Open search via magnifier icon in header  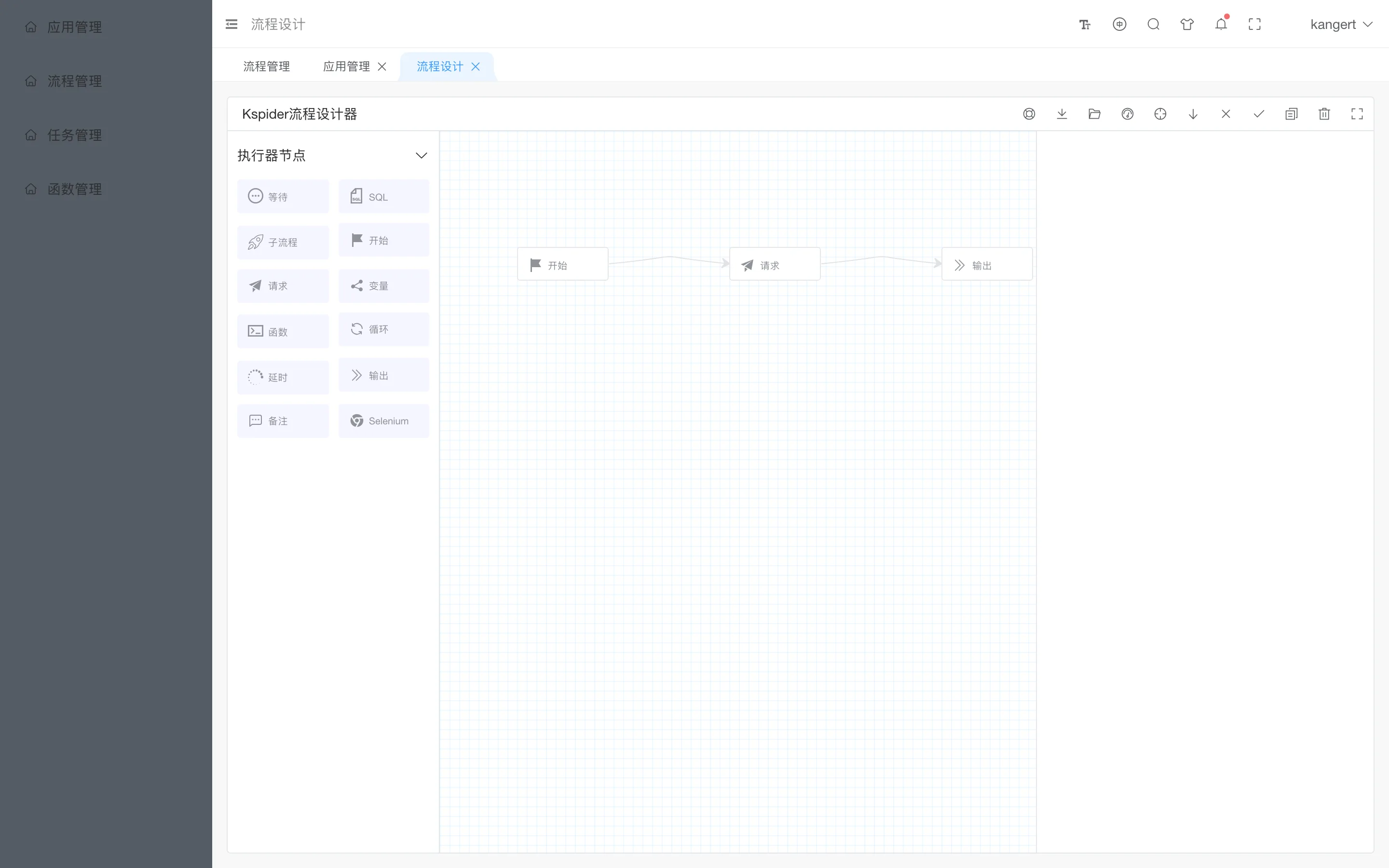click(1153, 24)
